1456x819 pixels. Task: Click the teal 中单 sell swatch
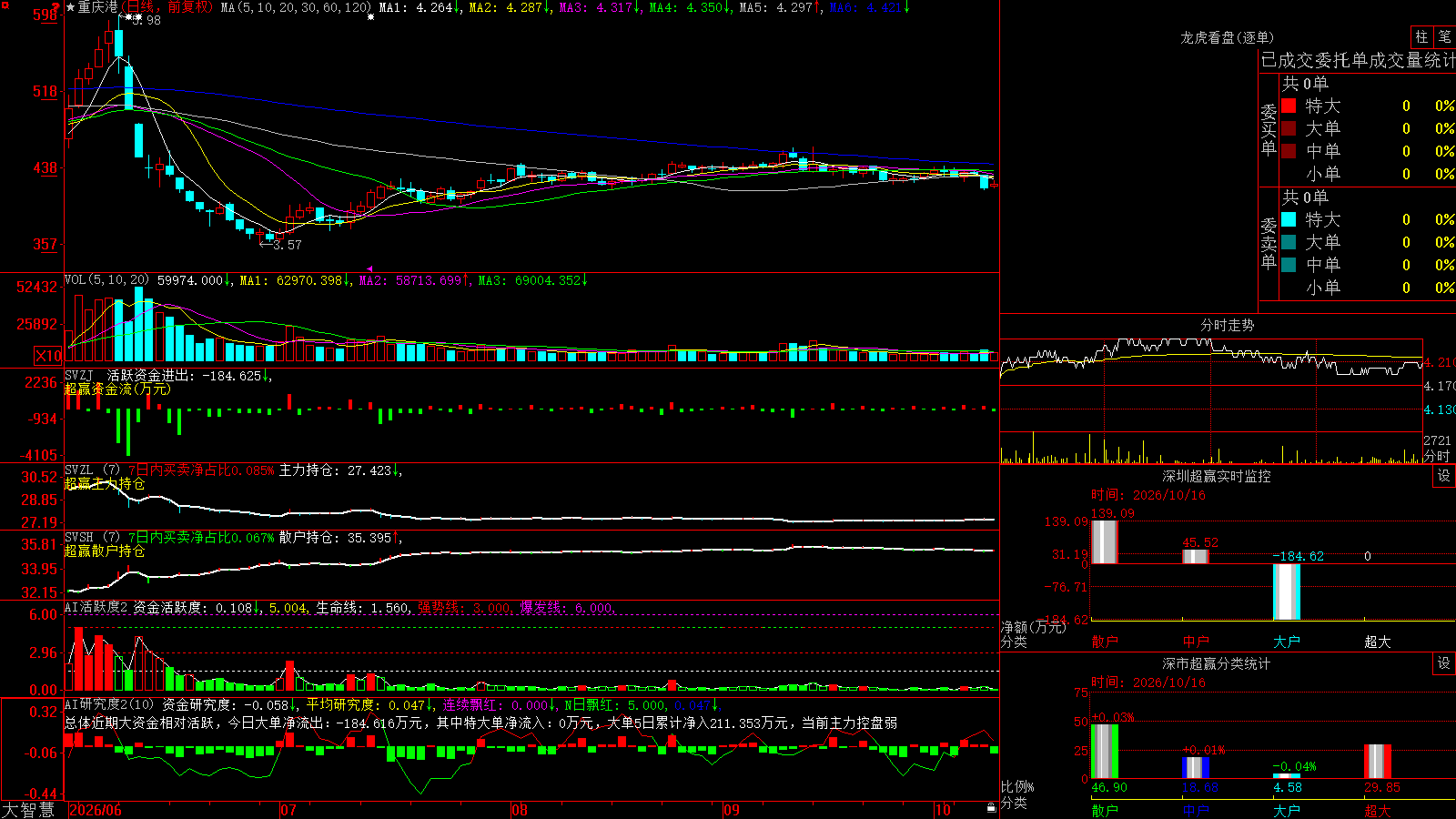(1289, 265)
